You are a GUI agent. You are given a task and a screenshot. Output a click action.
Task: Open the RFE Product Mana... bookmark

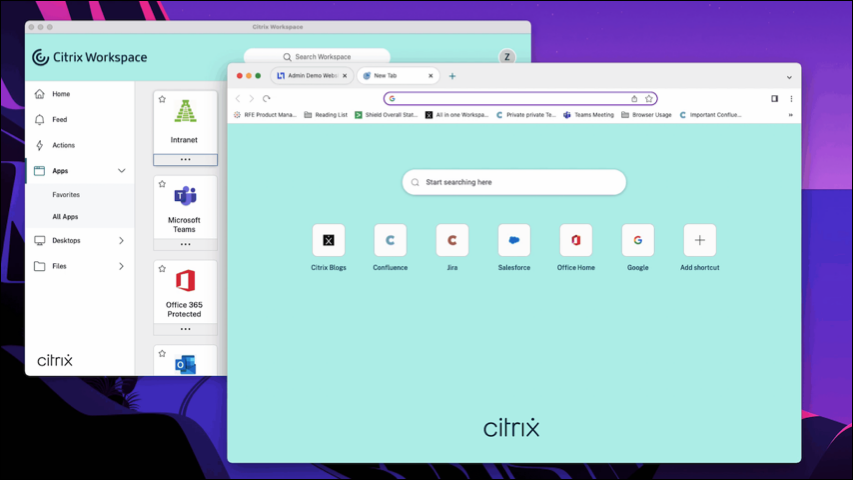coord(265,115)
